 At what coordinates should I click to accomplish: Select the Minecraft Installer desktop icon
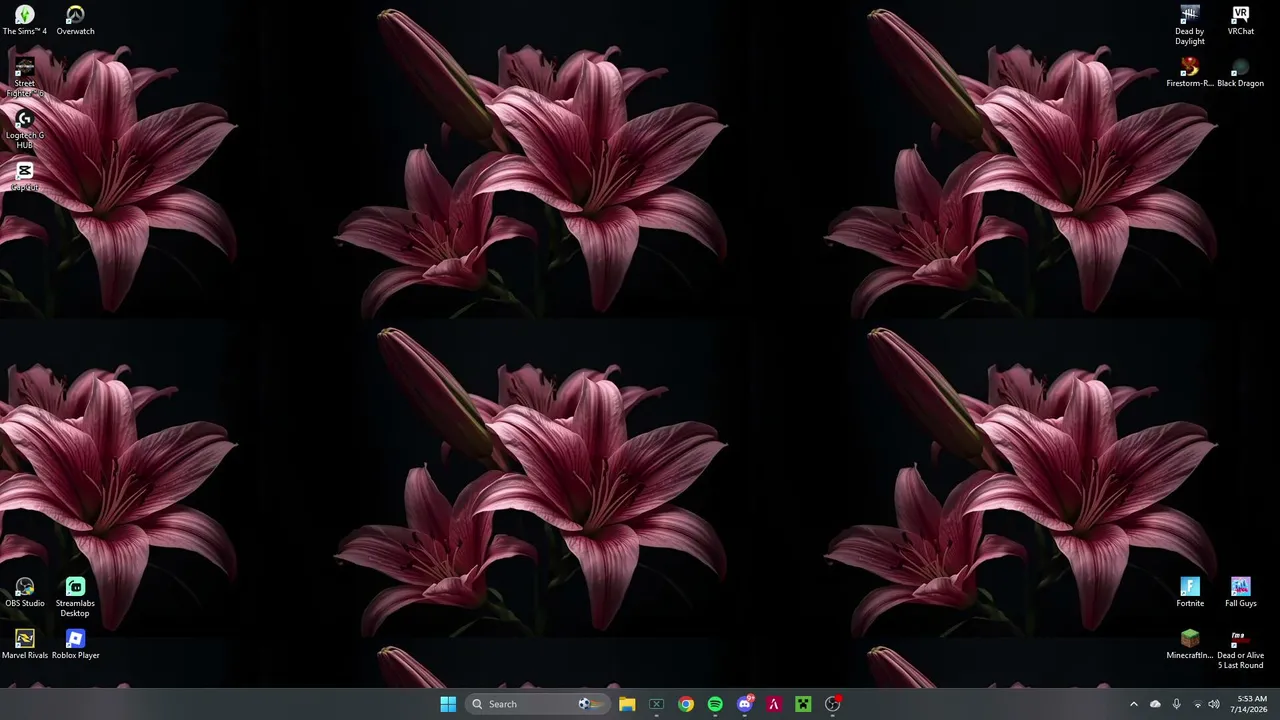point(1190,645)
